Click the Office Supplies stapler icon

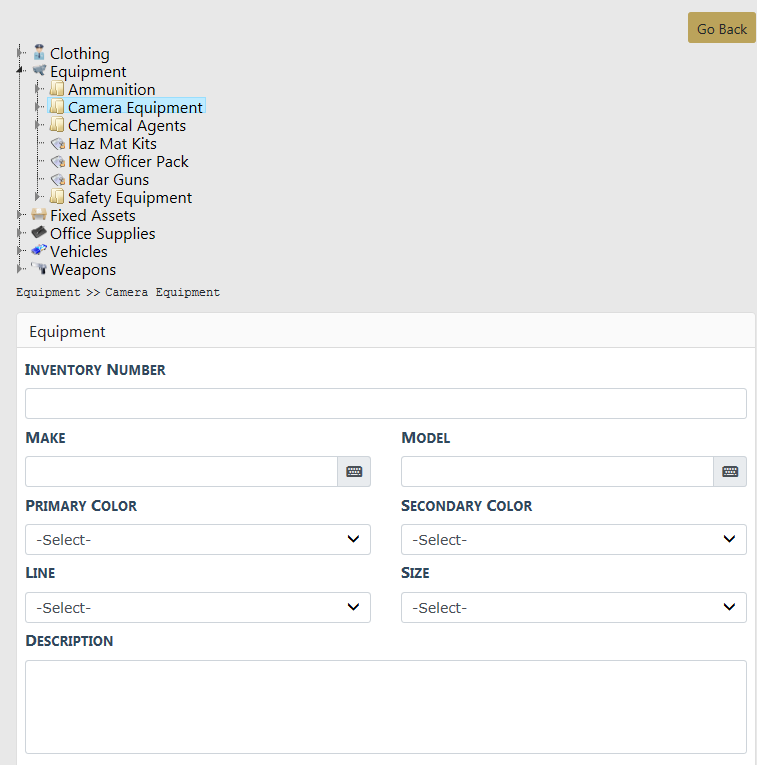click(39, 233)
